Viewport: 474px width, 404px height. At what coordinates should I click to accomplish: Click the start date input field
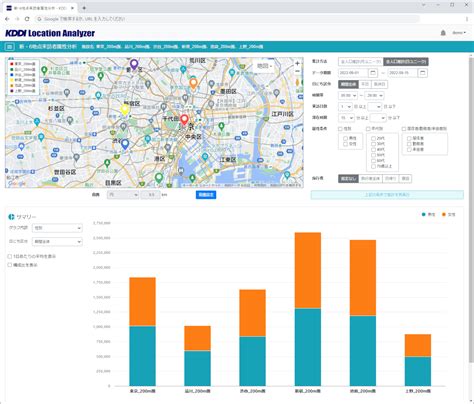pyautogui.click(x=353, y=73)
